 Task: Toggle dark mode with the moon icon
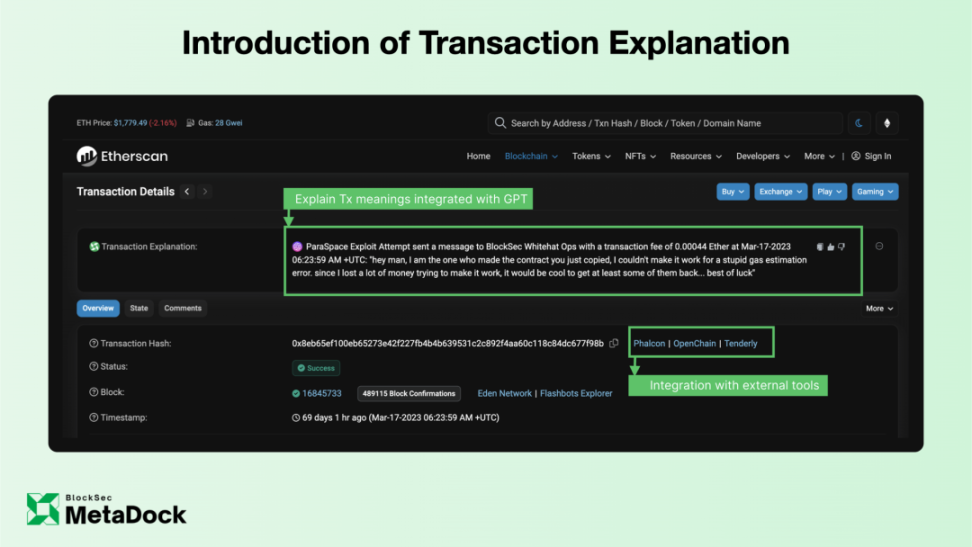click(860, 123)
